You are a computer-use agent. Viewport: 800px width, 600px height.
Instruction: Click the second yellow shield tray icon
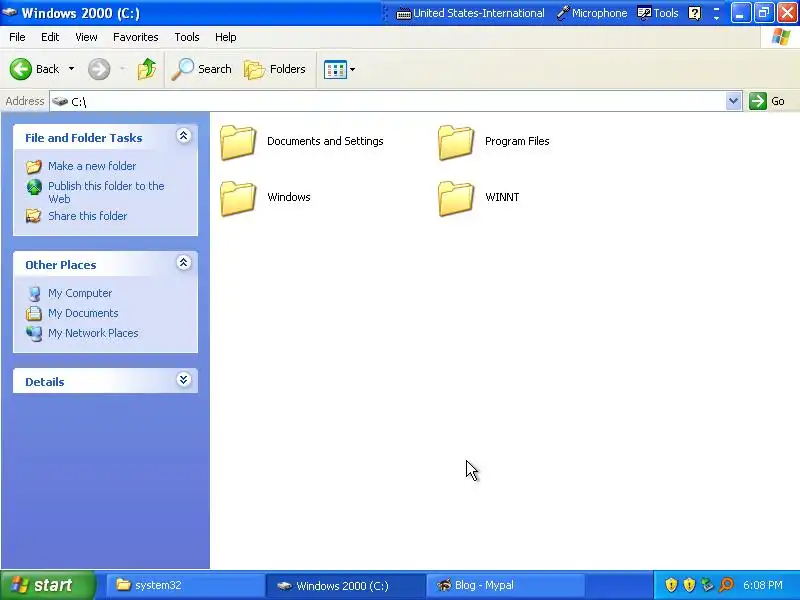click(689, 585)
